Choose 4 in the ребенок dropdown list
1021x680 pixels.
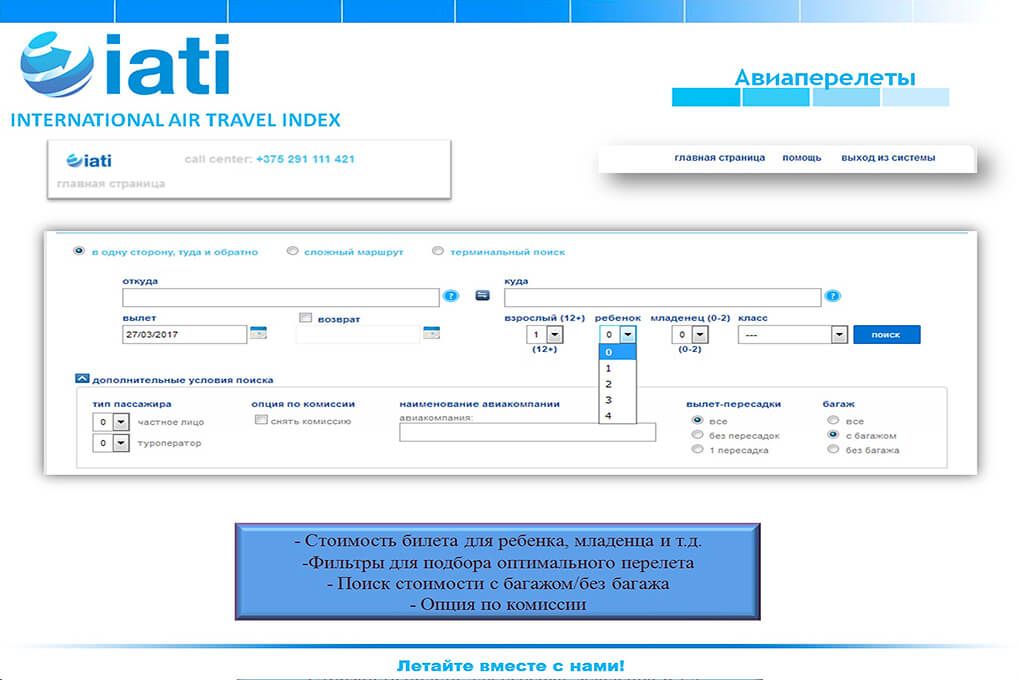(x=617, y=416)
